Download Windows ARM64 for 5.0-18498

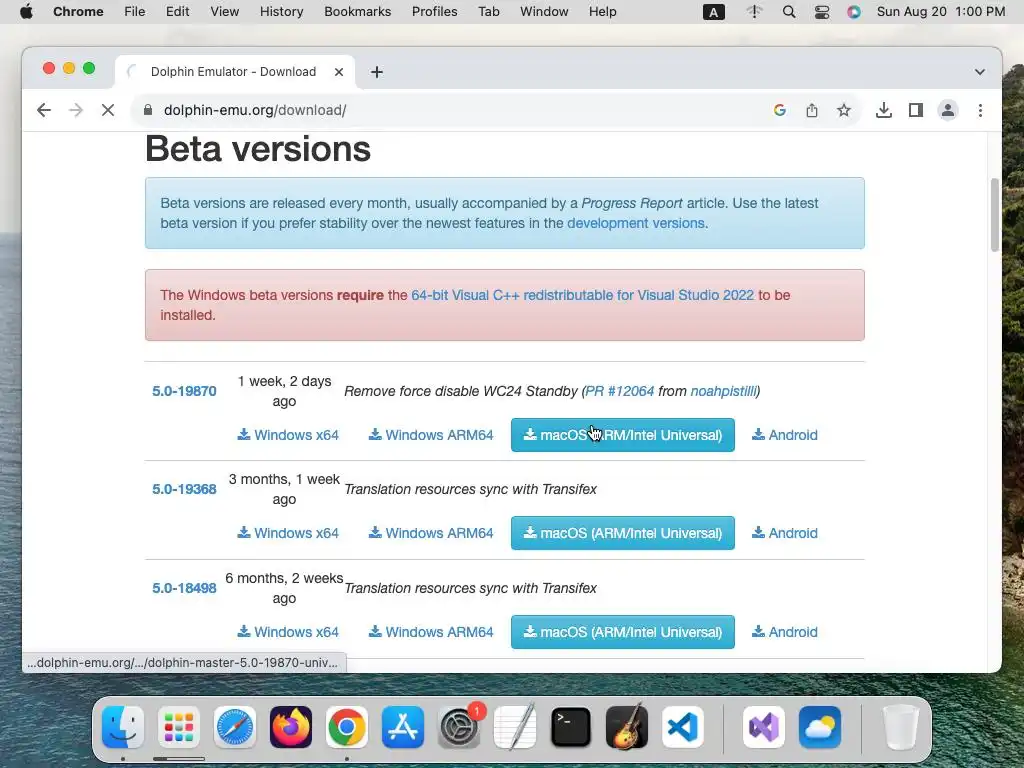[x=431, y=632]
